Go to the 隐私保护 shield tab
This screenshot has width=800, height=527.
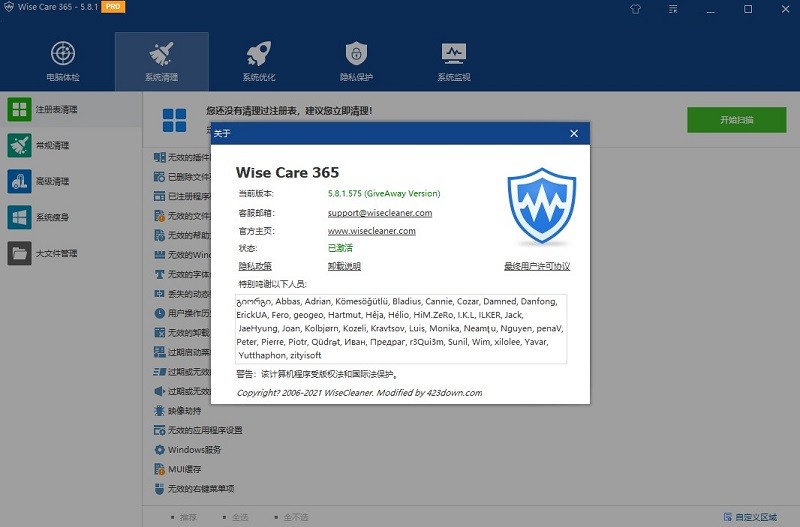[356, 61]
